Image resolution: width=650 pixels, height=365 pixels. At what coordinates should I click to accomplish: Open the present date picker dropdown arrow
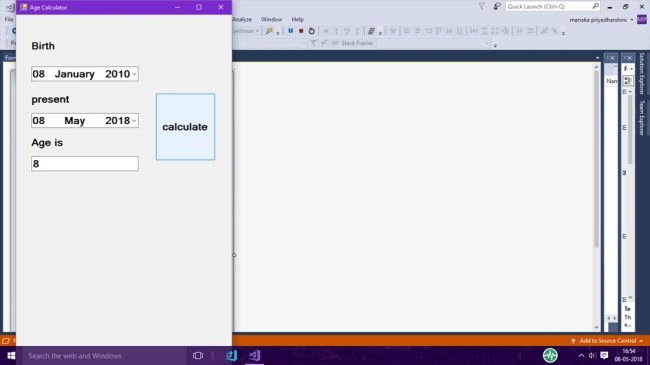[134, 121]
